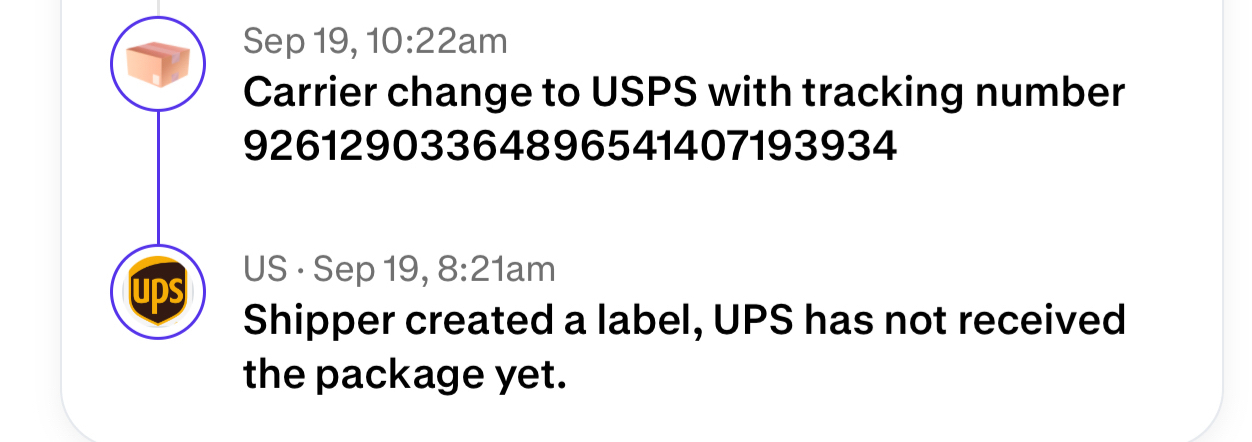Click the "US" country label before the date
The width and height of the screenshot is (1252, 442).
[263, 269]
